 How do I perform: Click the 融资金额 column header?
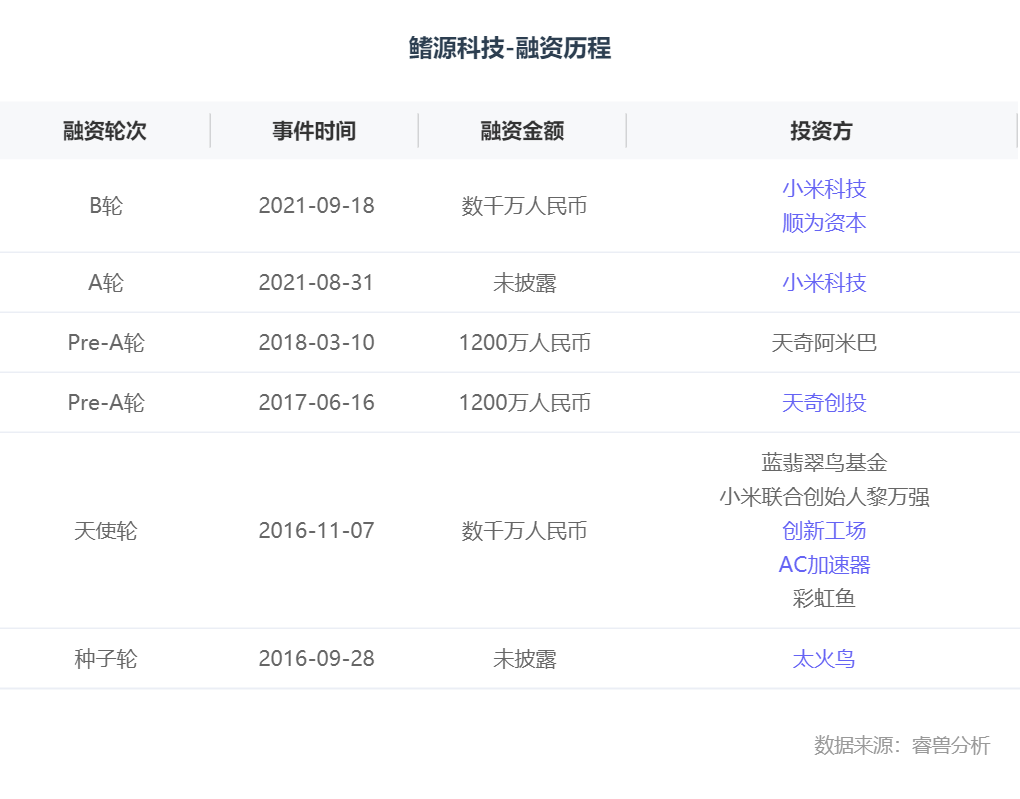click(x=522, y=131)
